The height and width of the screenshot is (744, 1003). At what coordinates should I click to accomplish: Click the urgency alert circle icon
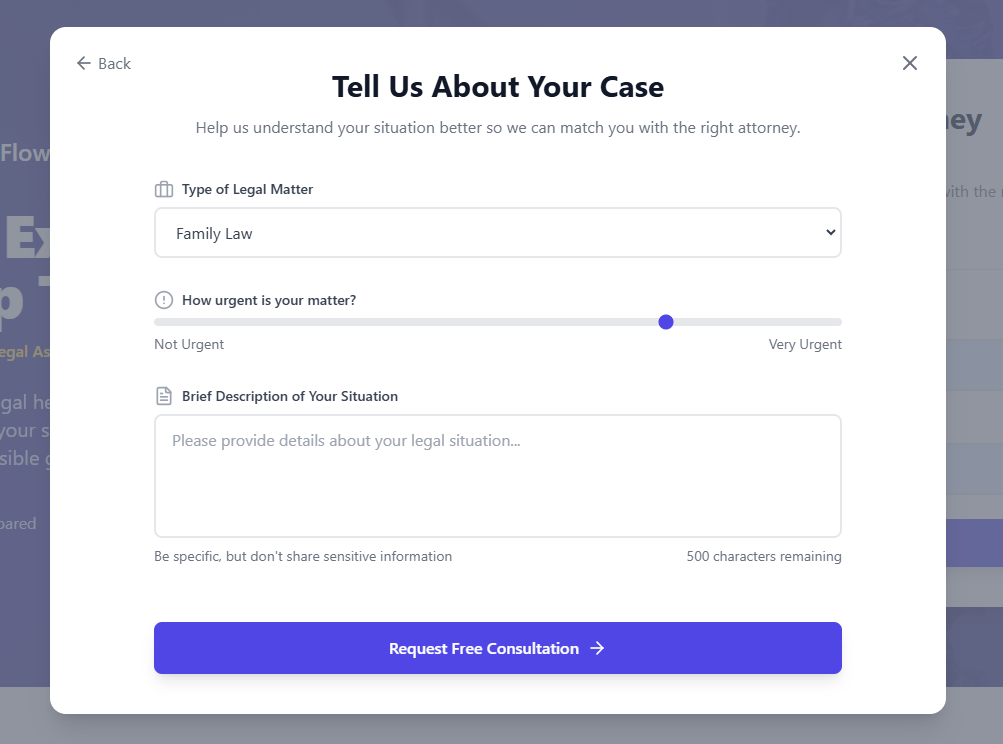click(164, 300)
